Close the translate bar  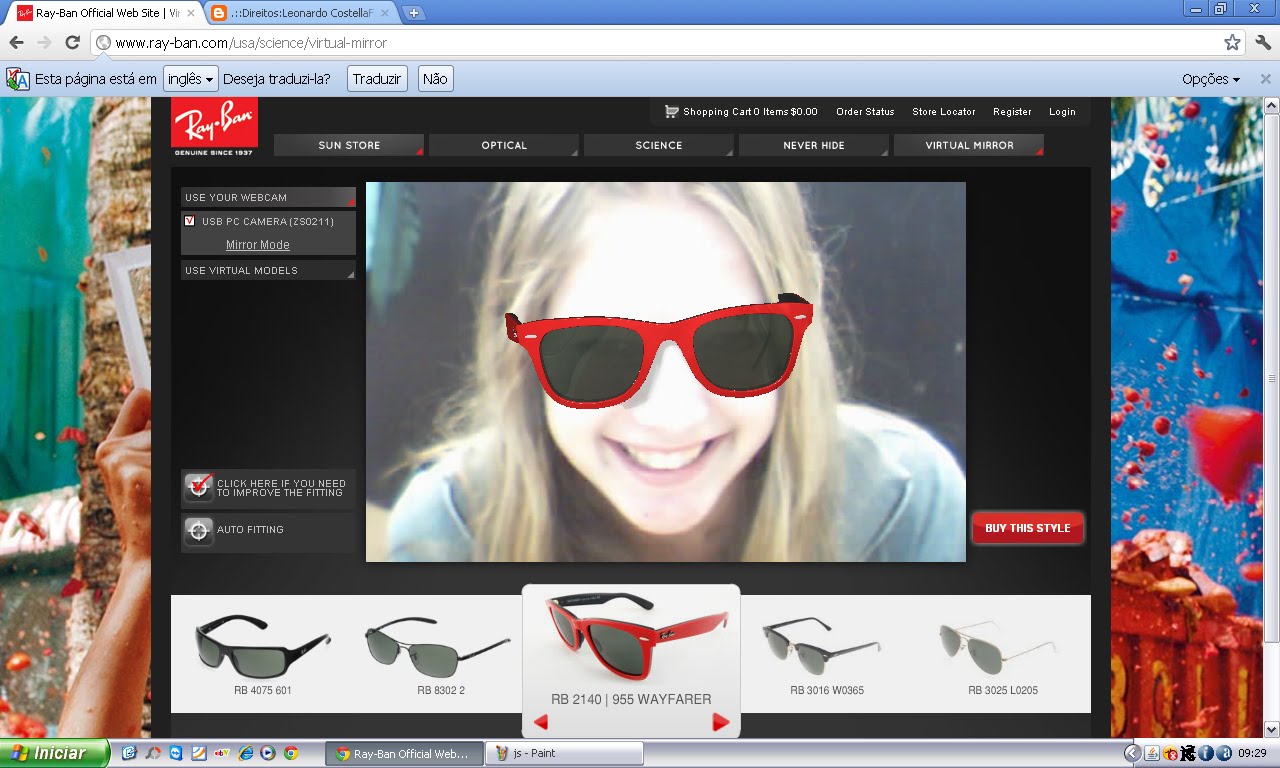[1265, 79]
